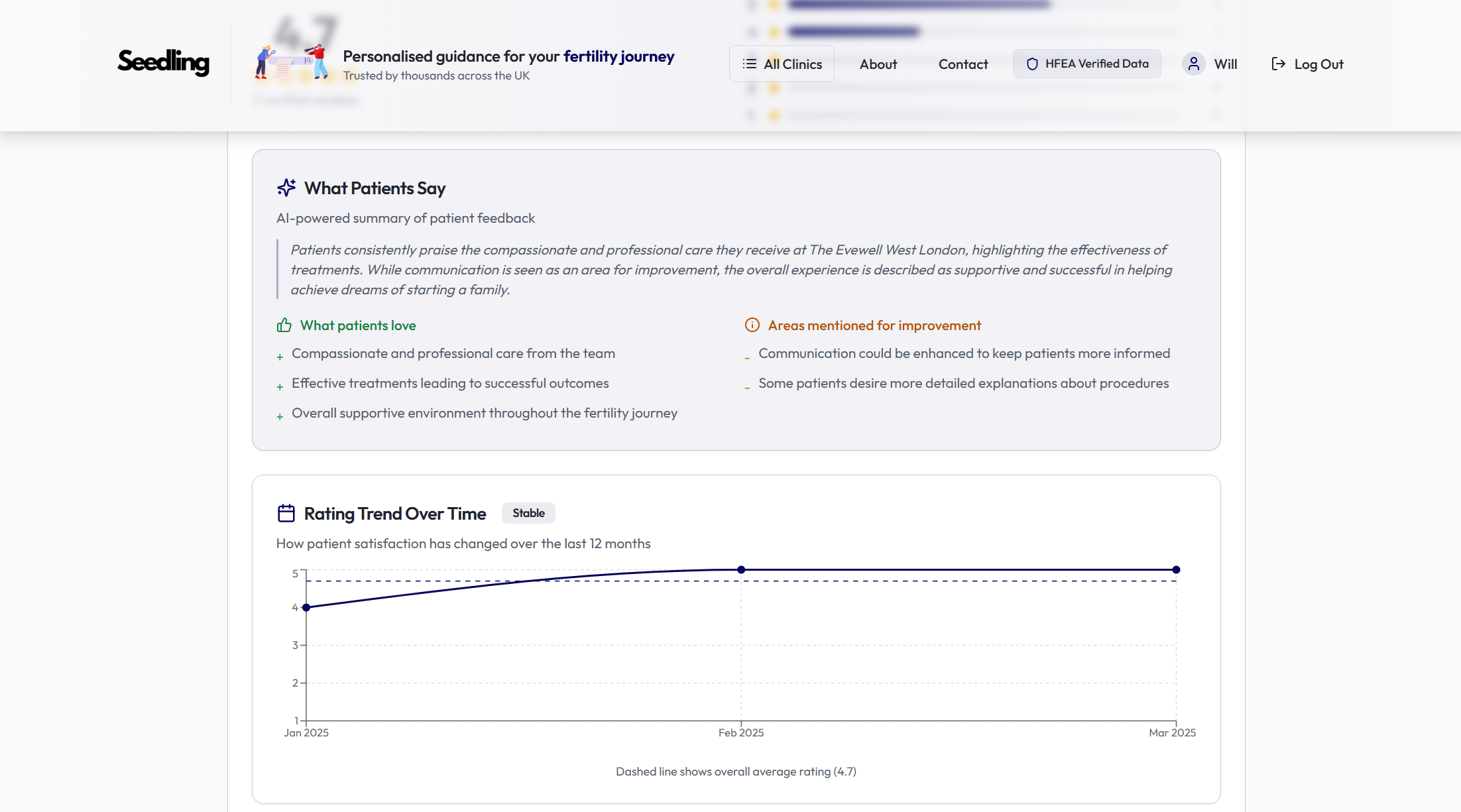The height and width of the screenshot is (812, 1461).
Task: Click the log out arrow icon
Action: click(x=1278, y=64)
